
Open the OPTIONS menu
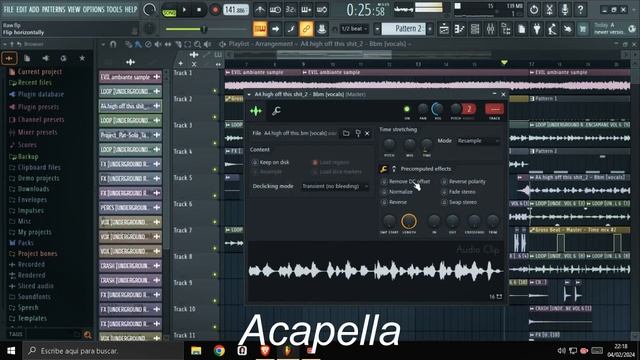coord(93,9)
